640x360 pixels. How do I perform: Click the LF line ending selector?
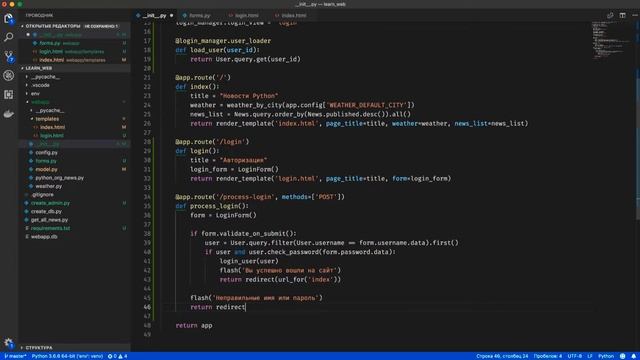pyautogui.click(x=590, y=356)
